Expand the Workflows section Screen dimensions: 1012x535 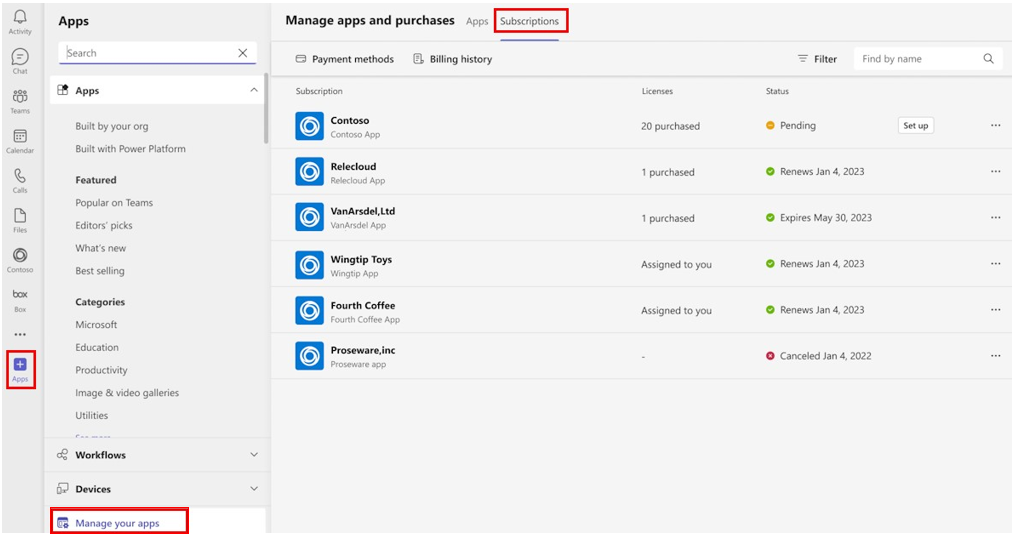pos(253,455)
